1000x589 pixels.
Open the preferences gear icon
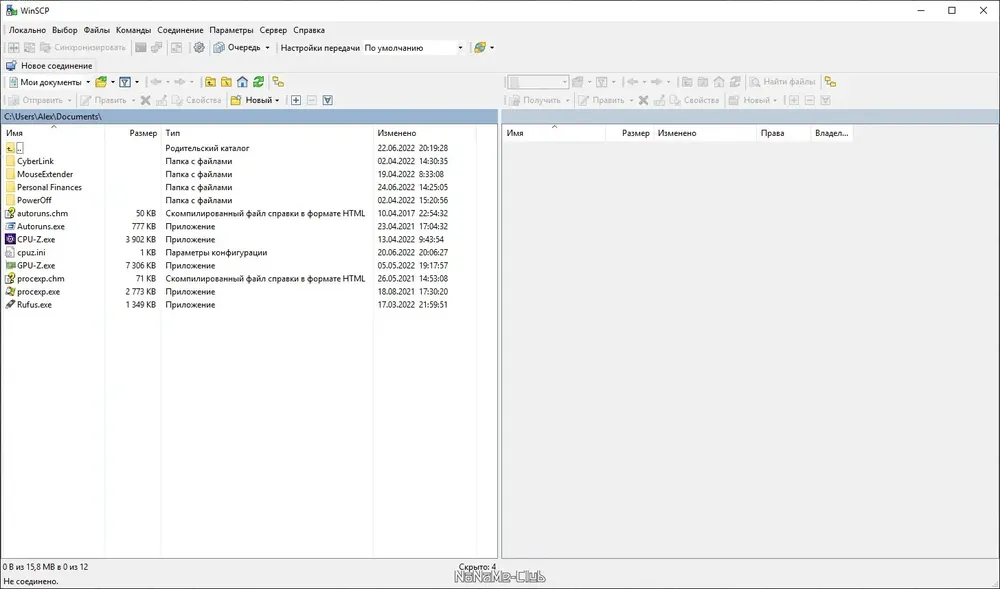point(199,48)
